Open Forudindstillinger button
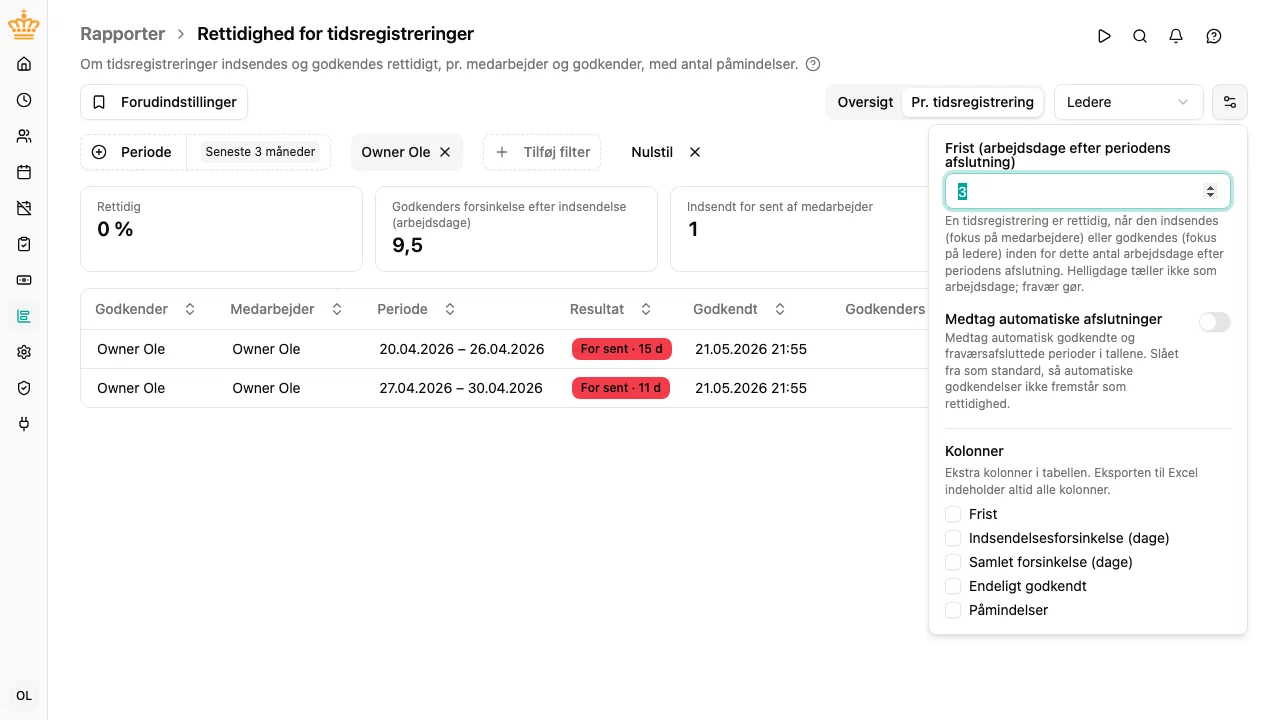The image size is (1280, 720). pyautogui.click(x=164, y=102)
